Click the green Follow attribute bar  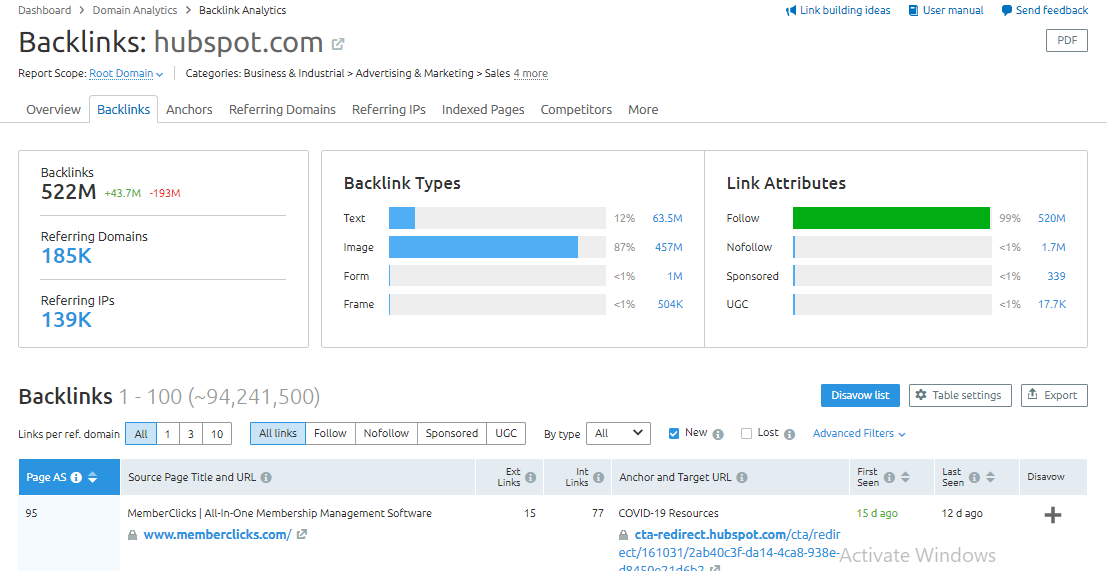click(892, 218)
